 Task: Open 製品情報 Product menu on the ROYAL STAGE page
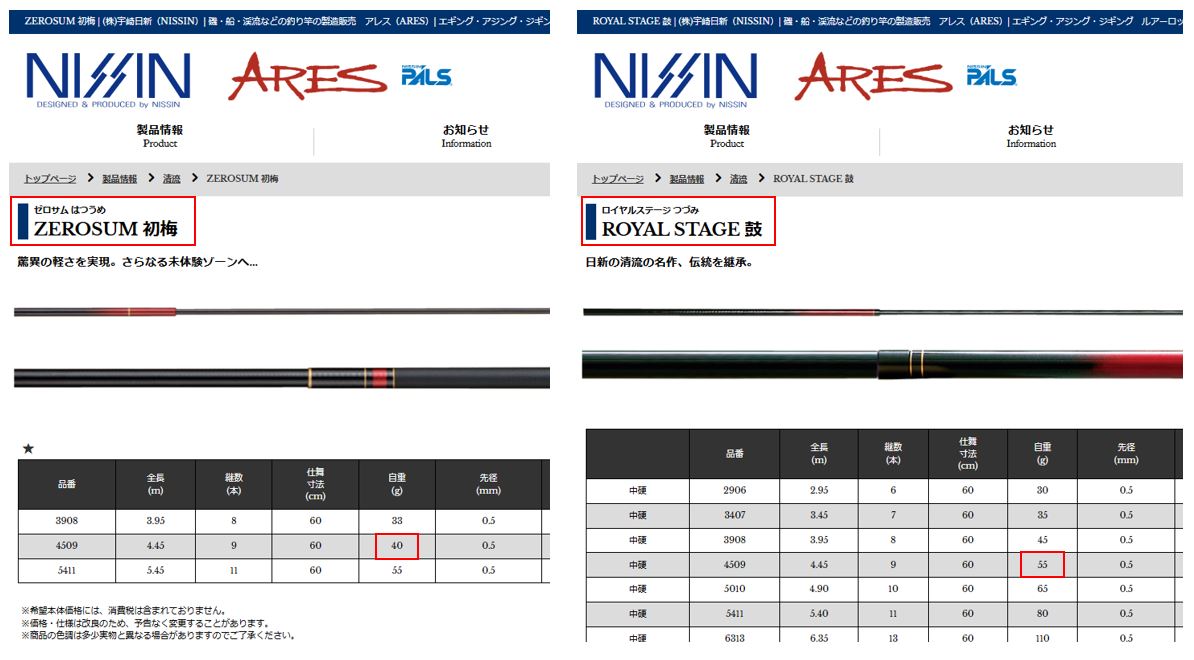[x=726, y=136]
